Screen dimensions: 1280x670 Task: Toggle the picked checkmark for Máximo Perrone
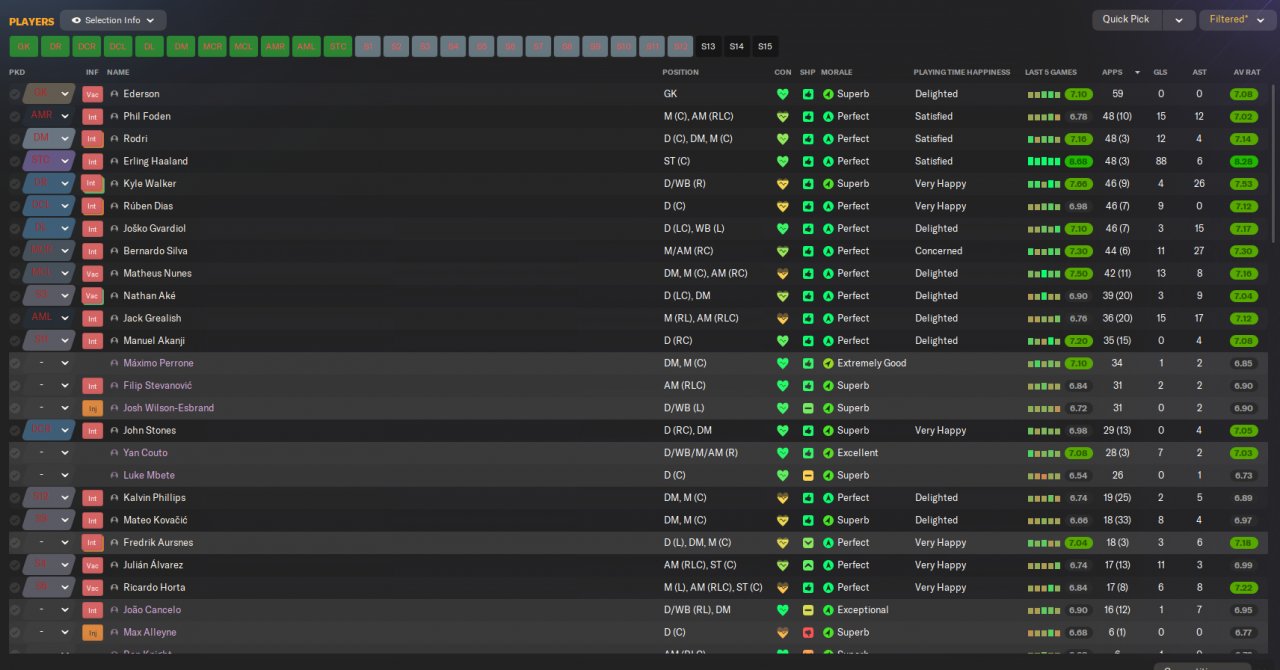[15, 363]
